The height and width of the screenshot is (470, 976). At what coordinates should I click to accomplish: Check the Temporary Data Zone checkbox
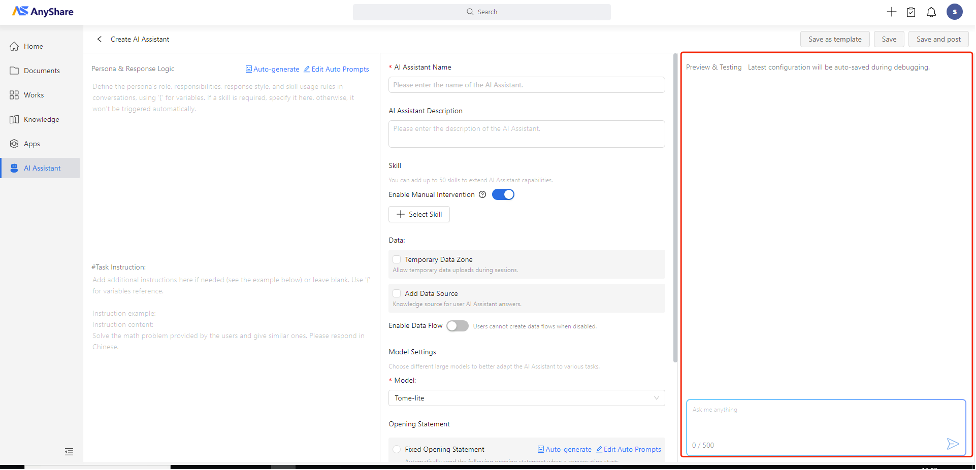coord(397,259)
